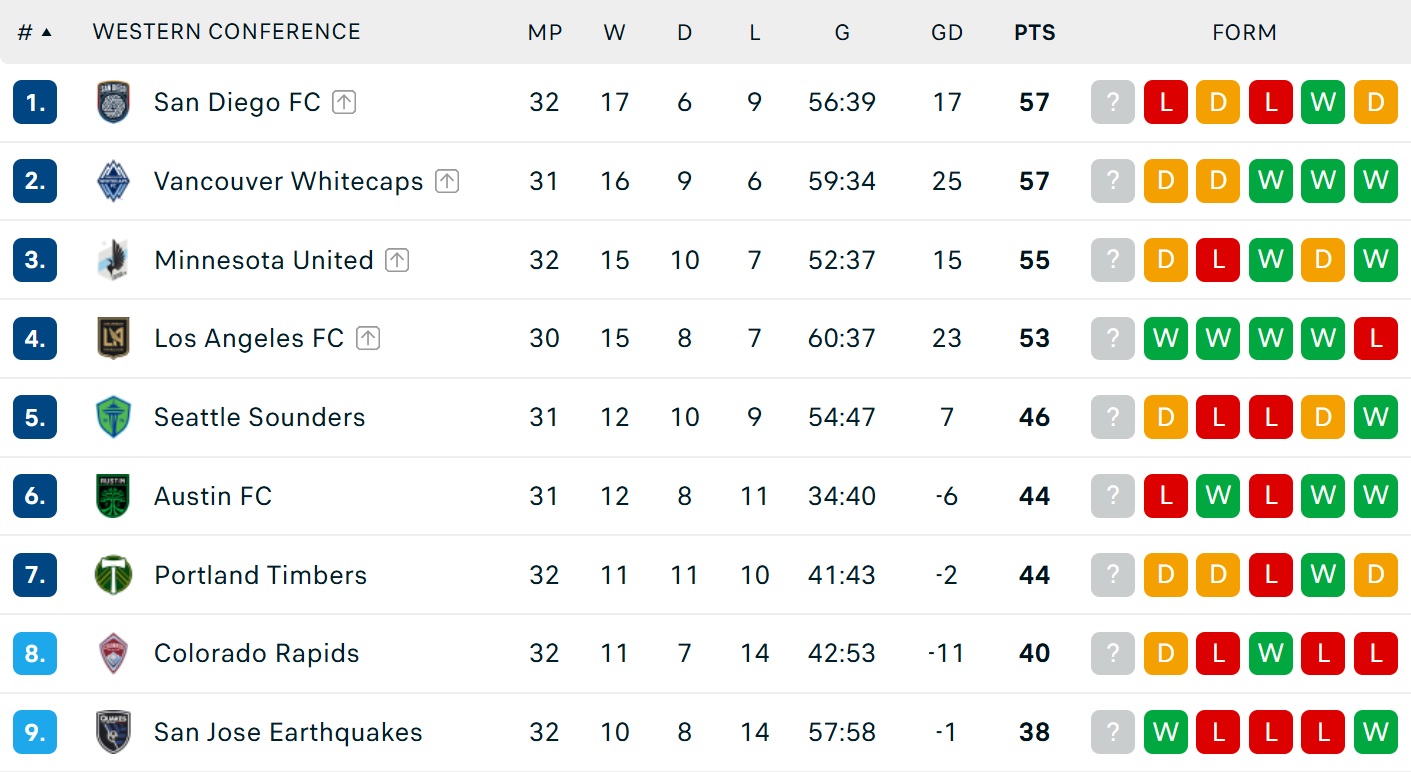Click the Minnesota United loon logo
Viewport: 1411px width, 772px height.
pyautogui.click(x=113, y=260)
